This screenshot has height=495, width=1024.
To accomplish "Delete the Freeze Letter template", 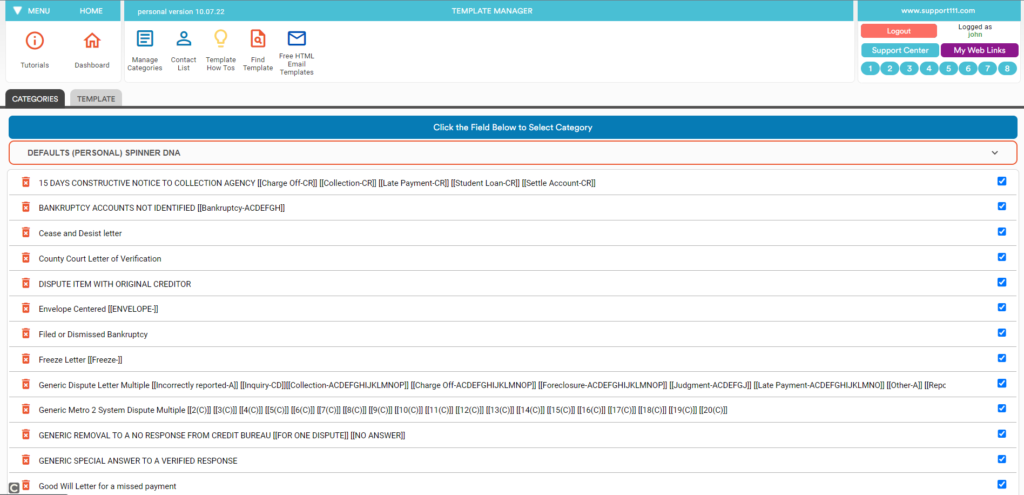I will coord(26,359).
